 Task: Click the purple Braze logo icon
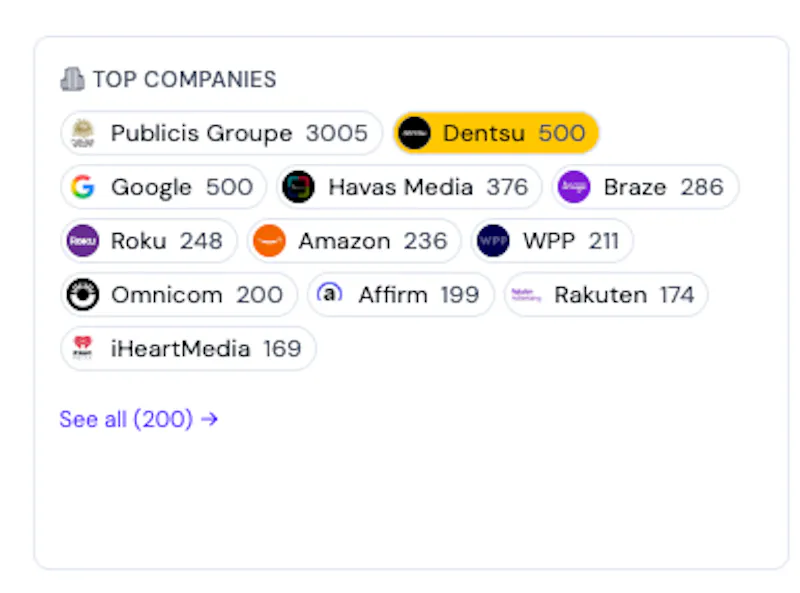(574, 187)
